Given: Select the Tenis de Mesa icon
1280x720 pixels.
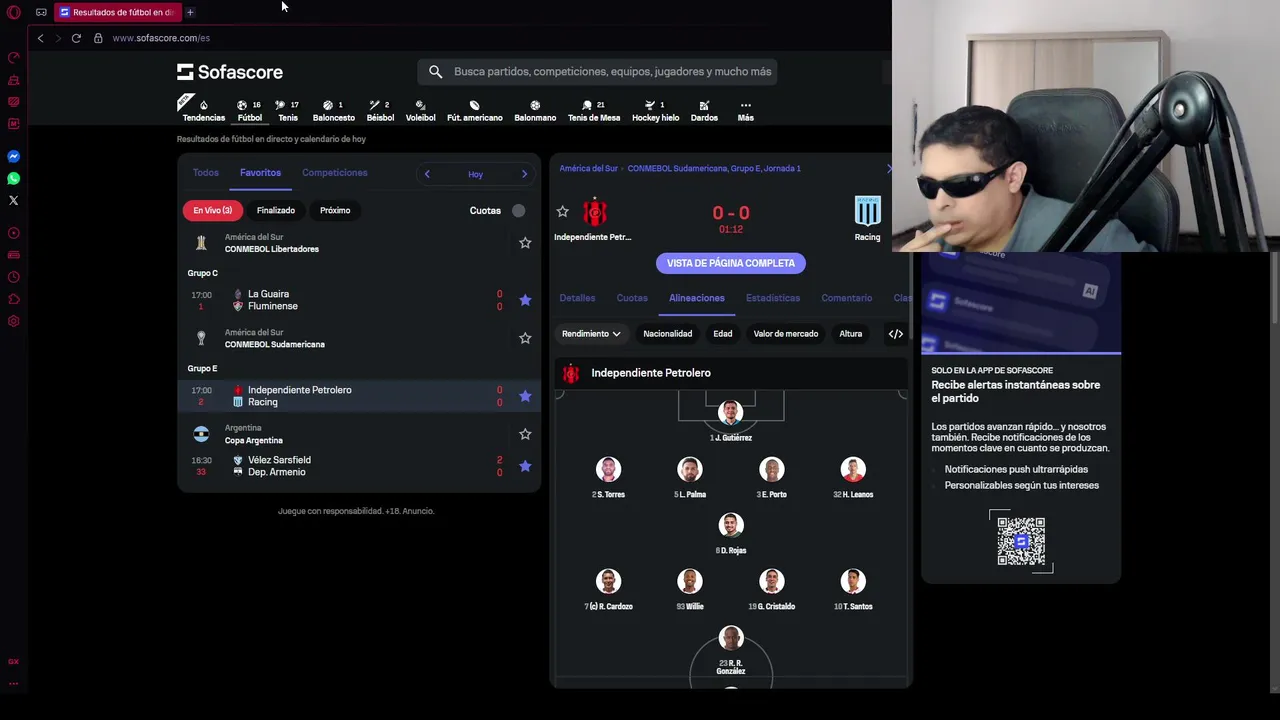Looking at the screenshot, I should tap(594, 110).
